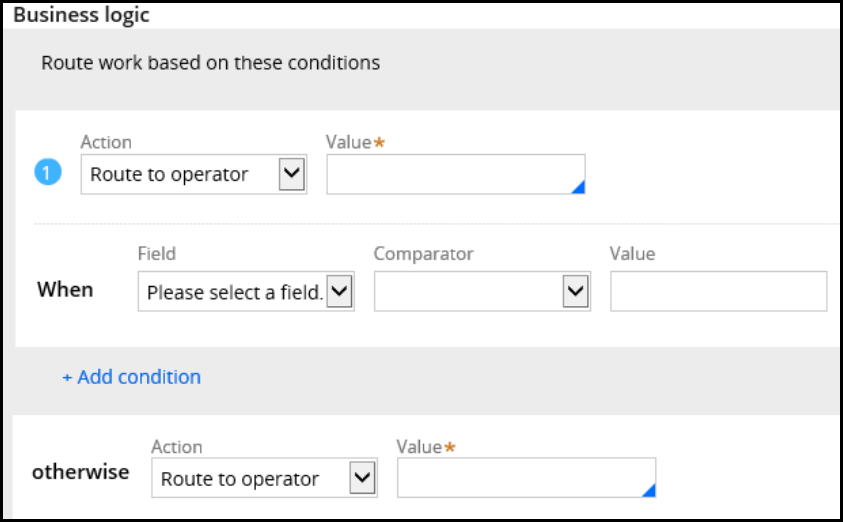Click the 'Business logic' section heading
The height and width of the screenshot is (522, 843).
pyautogui.click(x=80, y=16)
